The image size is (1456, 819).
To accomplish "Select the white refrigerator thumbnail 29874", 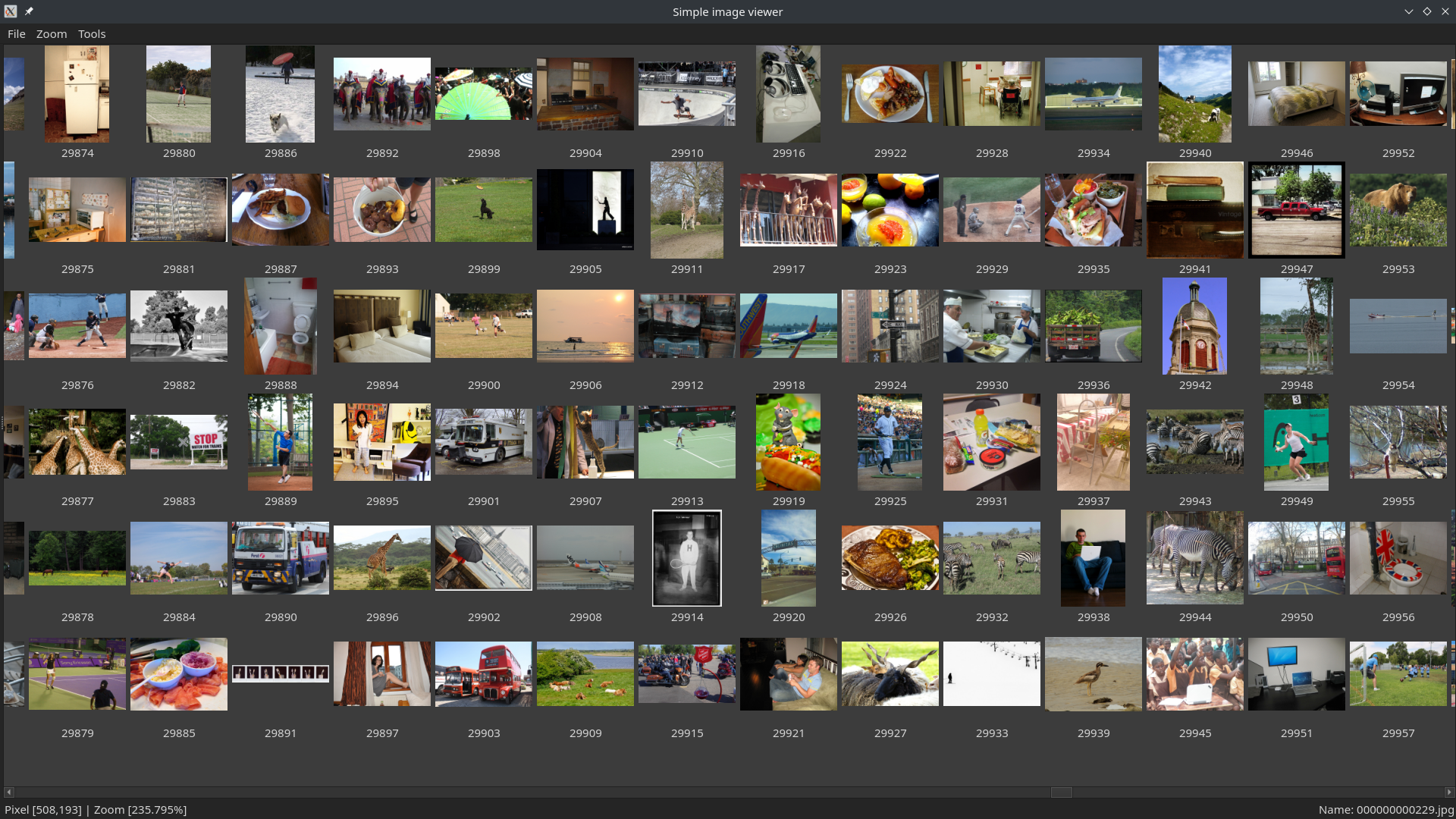I will tap(77, 94).
